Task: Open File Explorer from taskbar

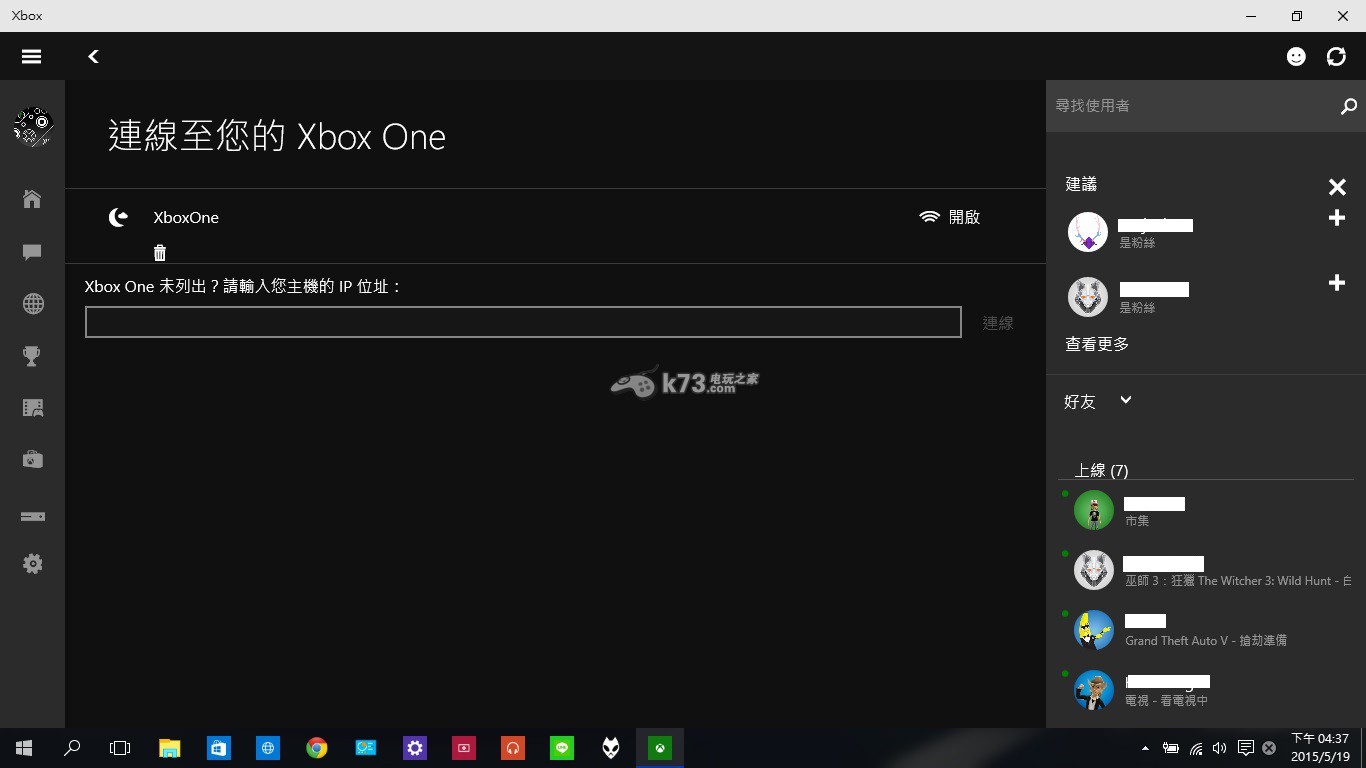Action: click(x=170, y=748)
